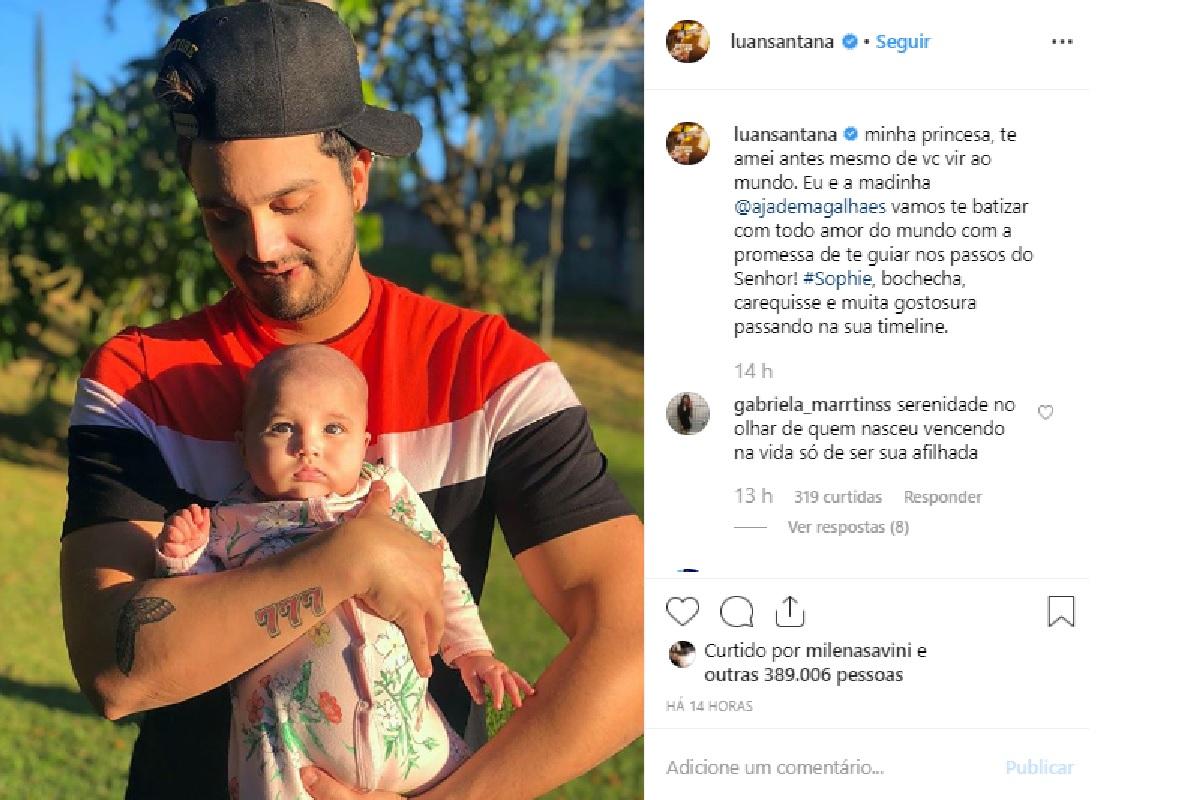Save post with bookmark icon
1200x800 pixels.
tap(1061, 610)
